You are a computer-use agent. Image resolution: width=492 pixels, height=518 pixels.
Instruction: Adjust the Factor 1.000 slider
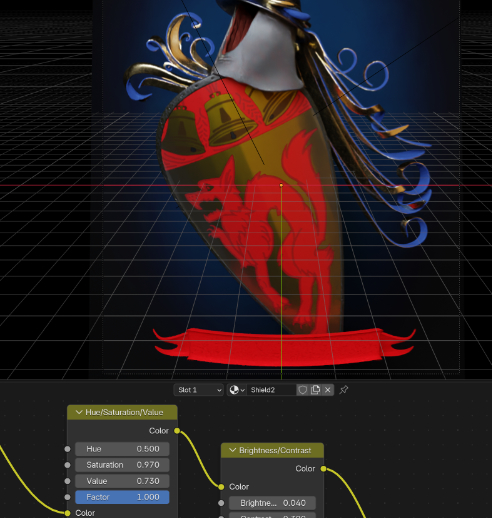[122, 497]
